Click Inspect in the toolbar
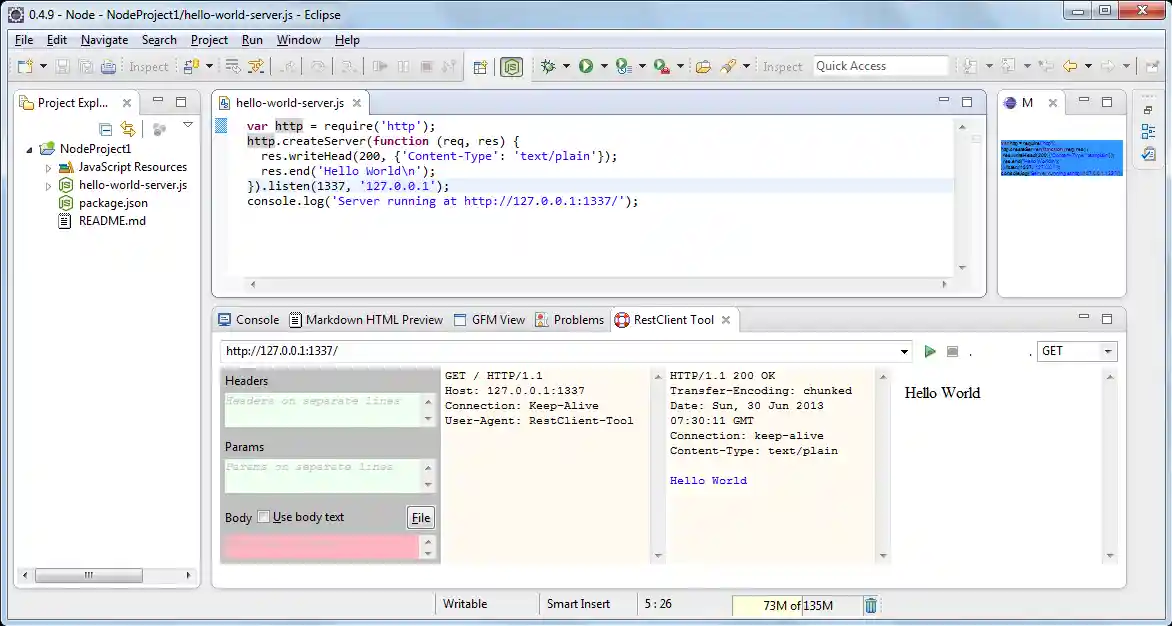1172x626 pixels. 148,66
